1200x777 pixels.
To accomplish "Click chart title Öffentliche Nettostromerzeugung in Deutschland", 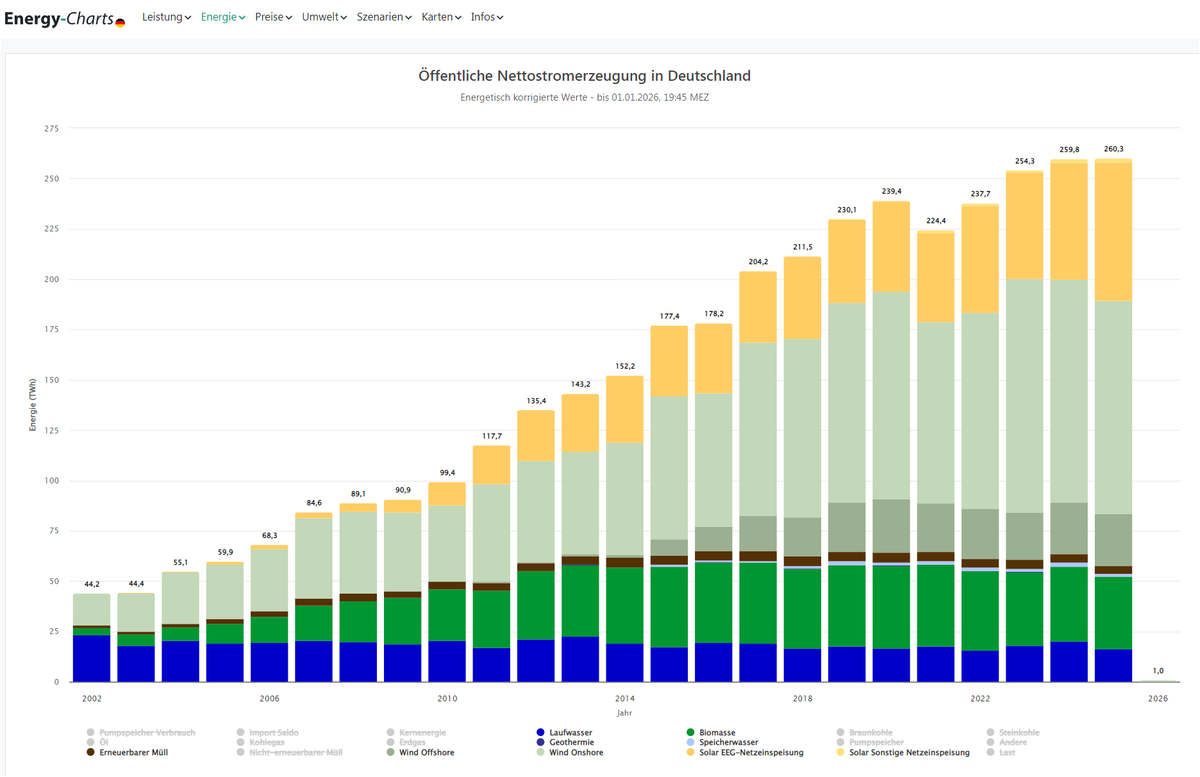I will click(585, 76).
